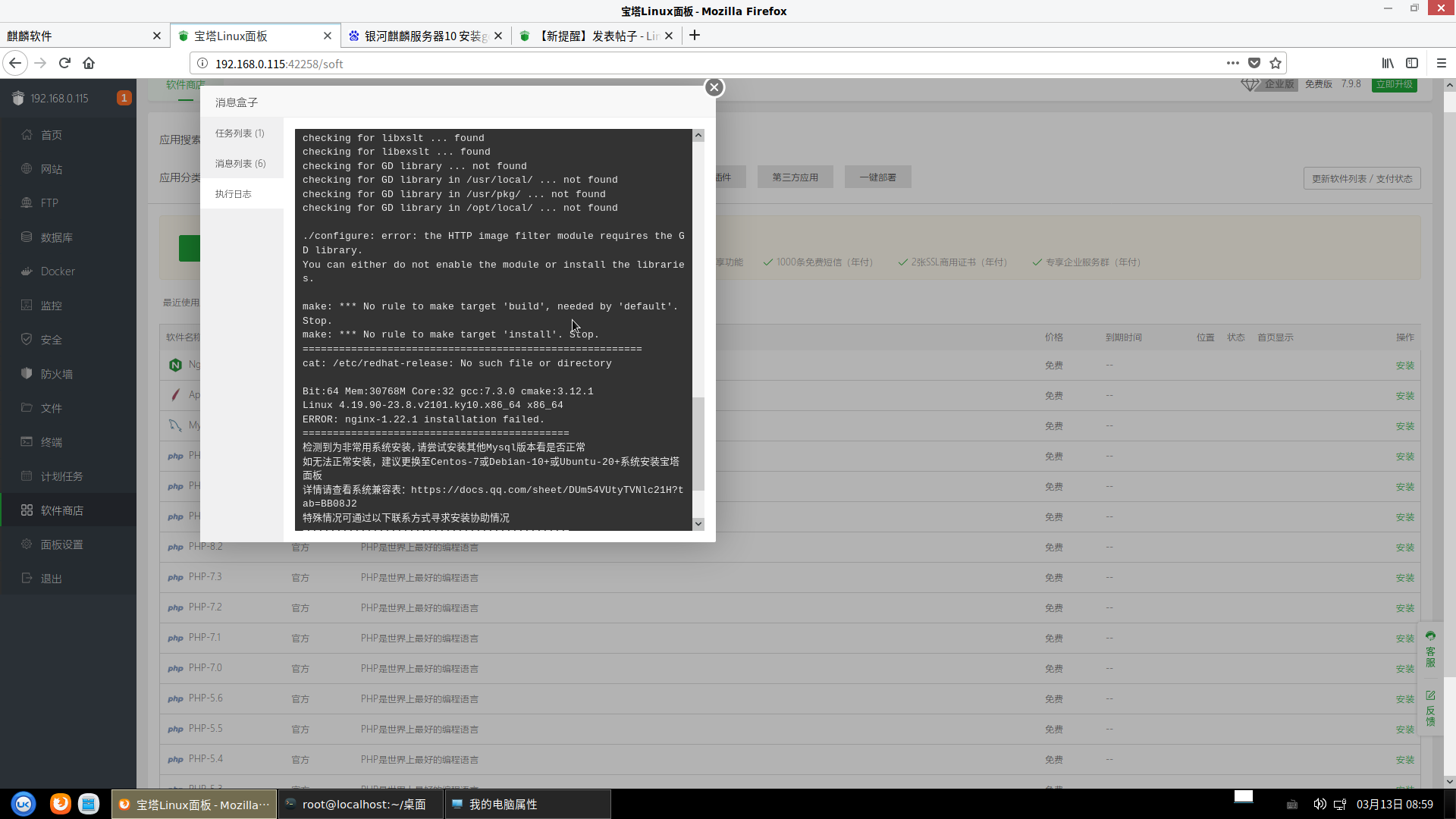The image size is (1456, 819).
Task: Click log scrollbar up arrow
Action: [698, 135]
